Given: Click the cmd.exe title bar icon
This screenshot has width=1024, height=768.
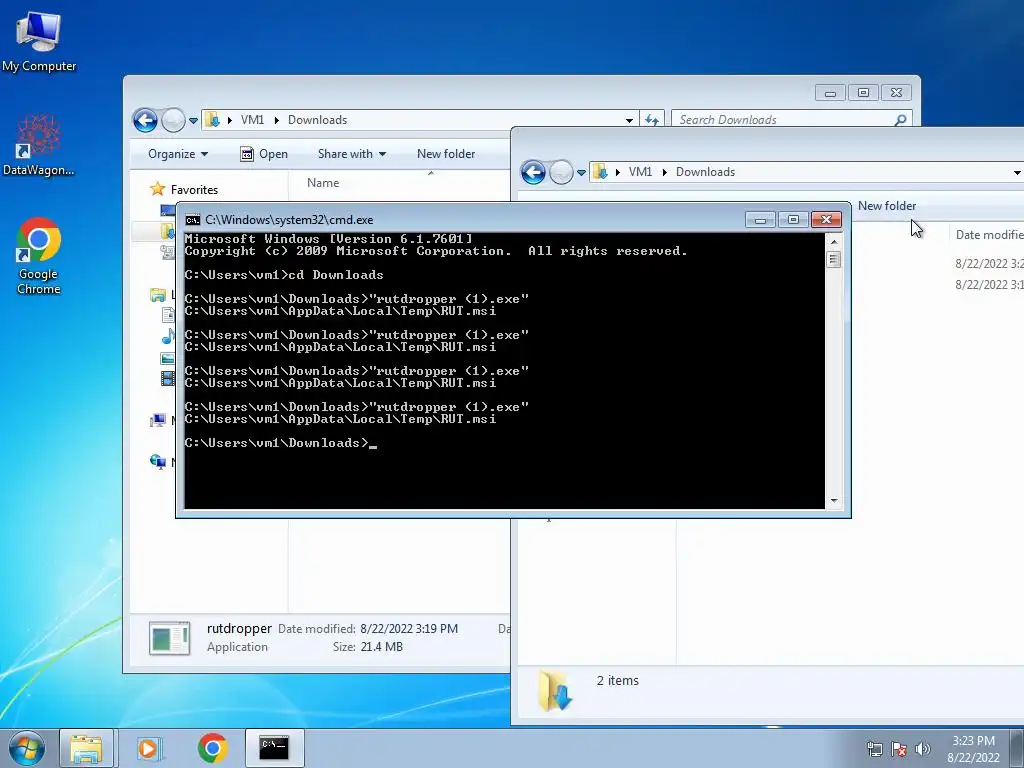Looking at the screenshot, I should (x=192, y=220).
